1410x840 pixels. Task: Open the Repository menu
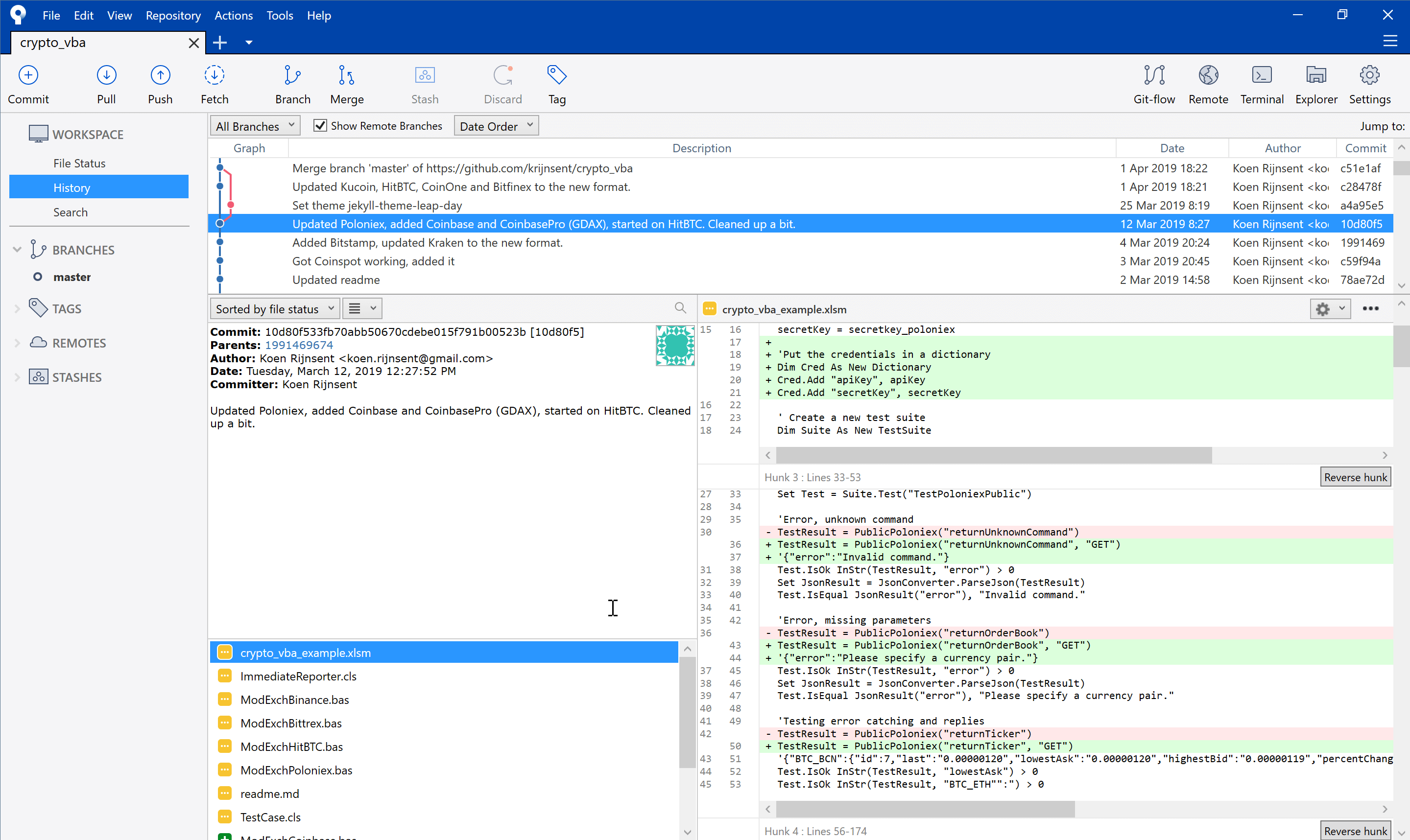pos(173,15)
